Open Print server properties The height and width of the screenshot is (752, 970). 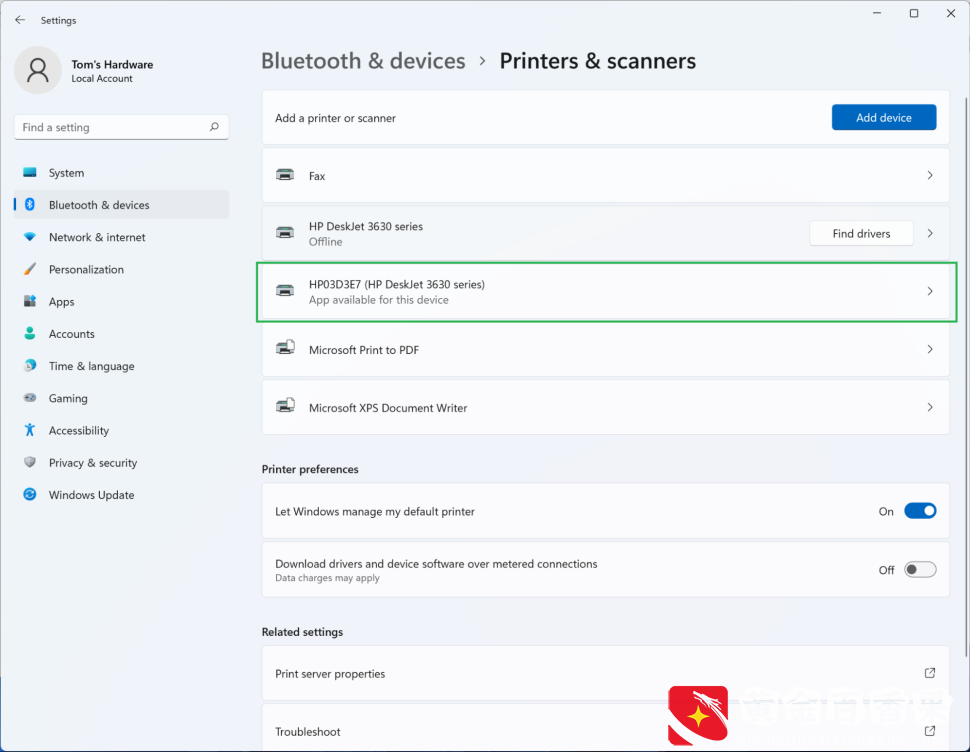pos(606,673)
